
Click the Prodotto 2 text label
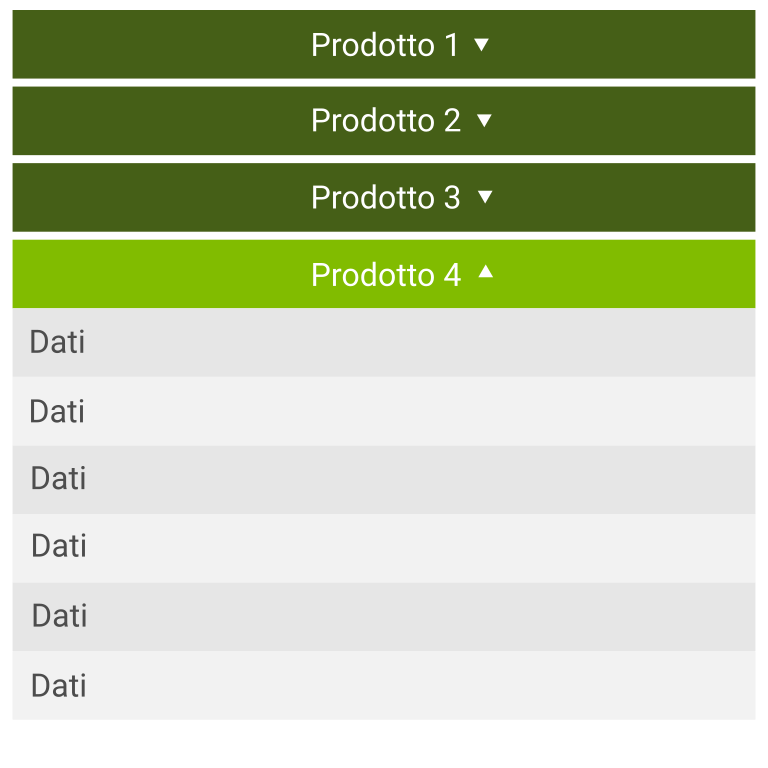(x=386, y=120)
